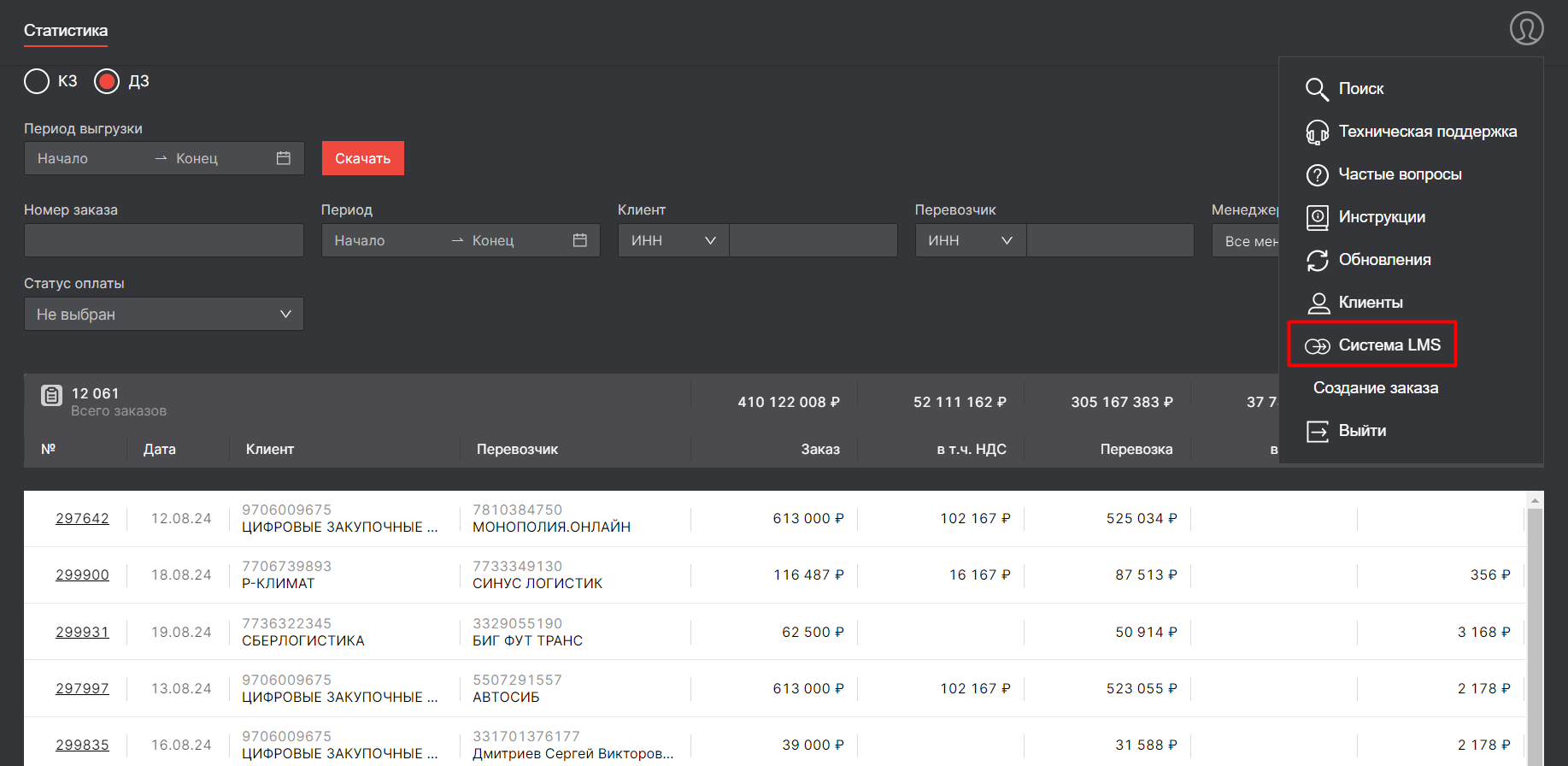Open calendar icon in Период выгрузки field
This screenshot has width=1568, height=766.
pos(284,158)
